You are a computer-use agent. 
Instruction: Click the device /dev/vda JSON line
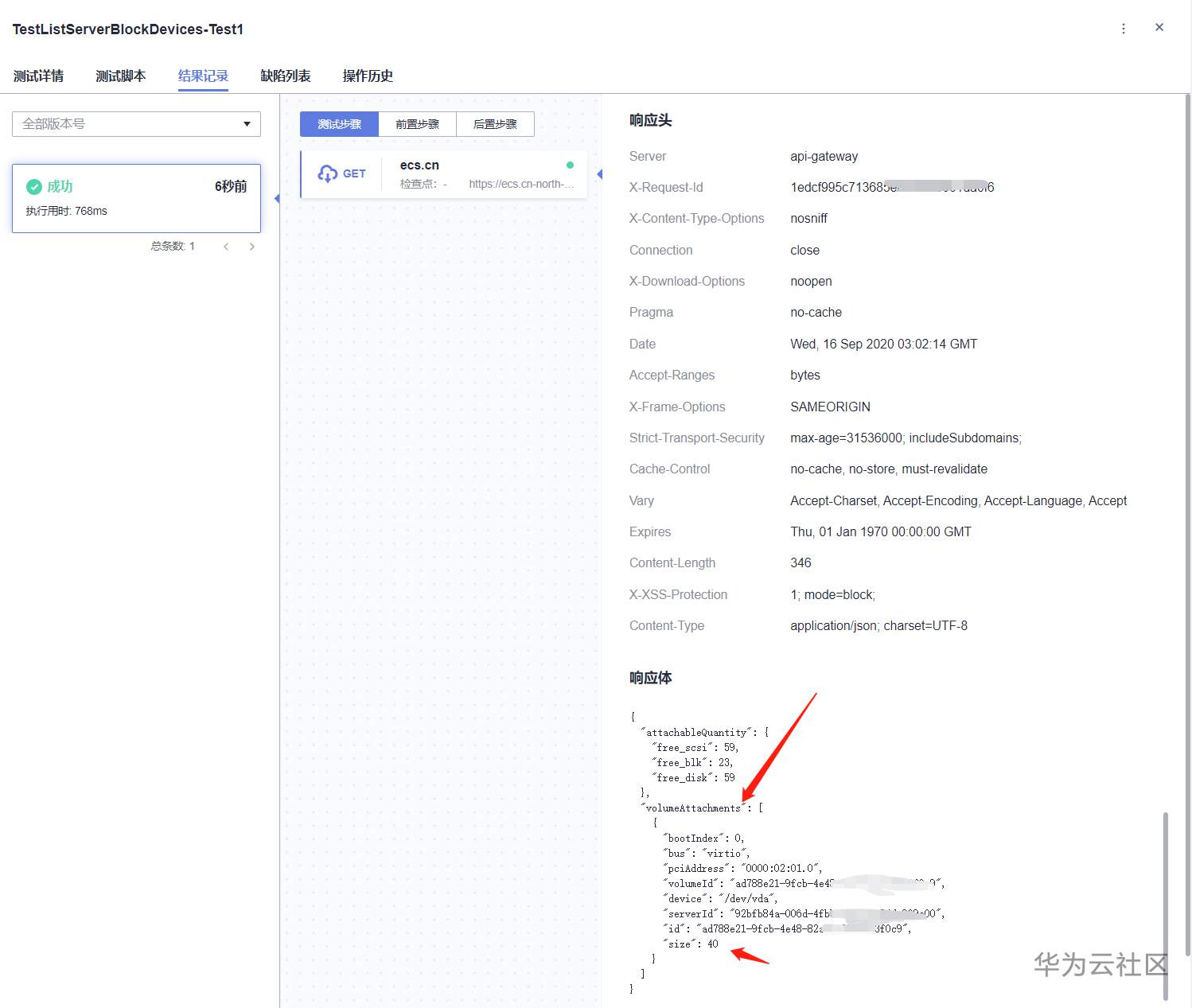pyautogui.click(x=720, y=899)
